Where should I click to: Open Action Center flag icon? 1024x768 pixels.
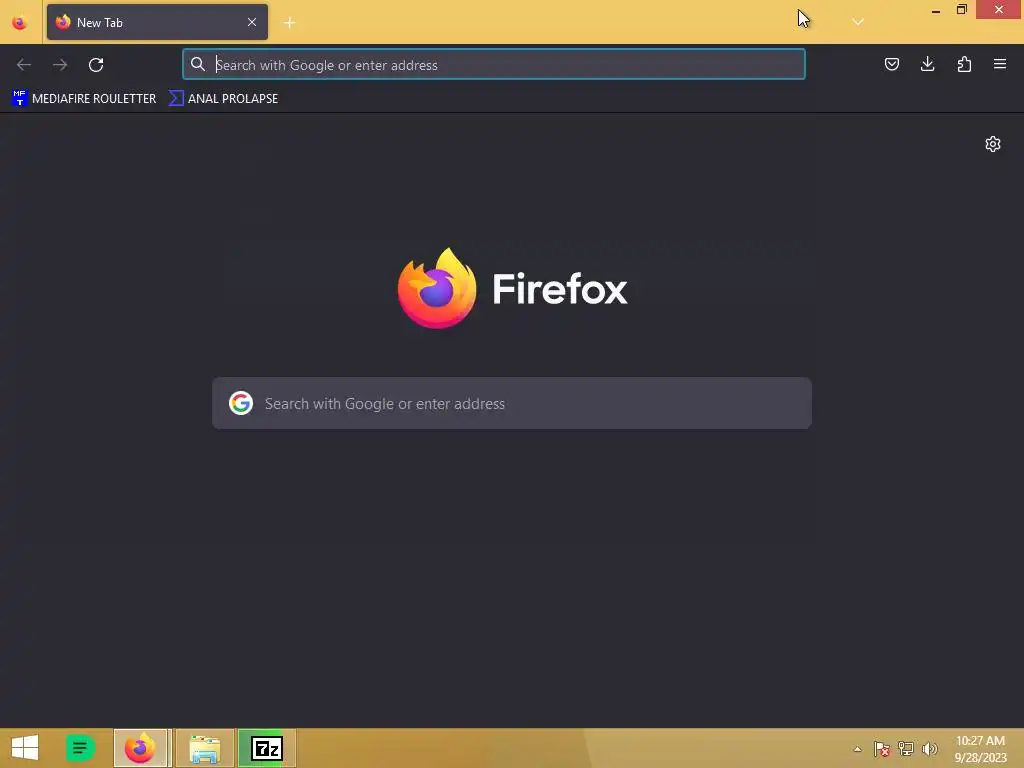point(881,748)
